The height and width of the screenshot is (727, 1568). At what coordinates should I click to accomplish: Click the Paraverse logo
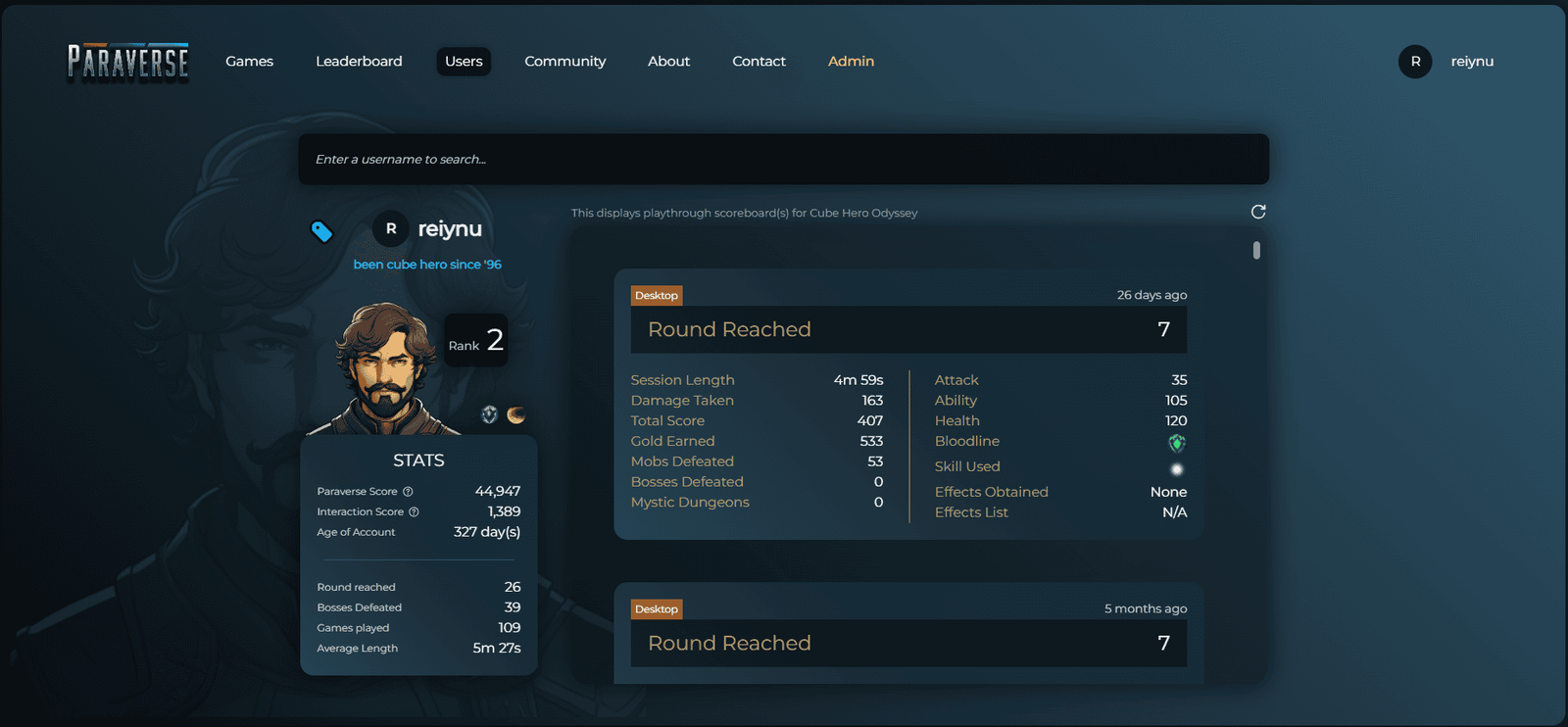click(x=127, y=62)
